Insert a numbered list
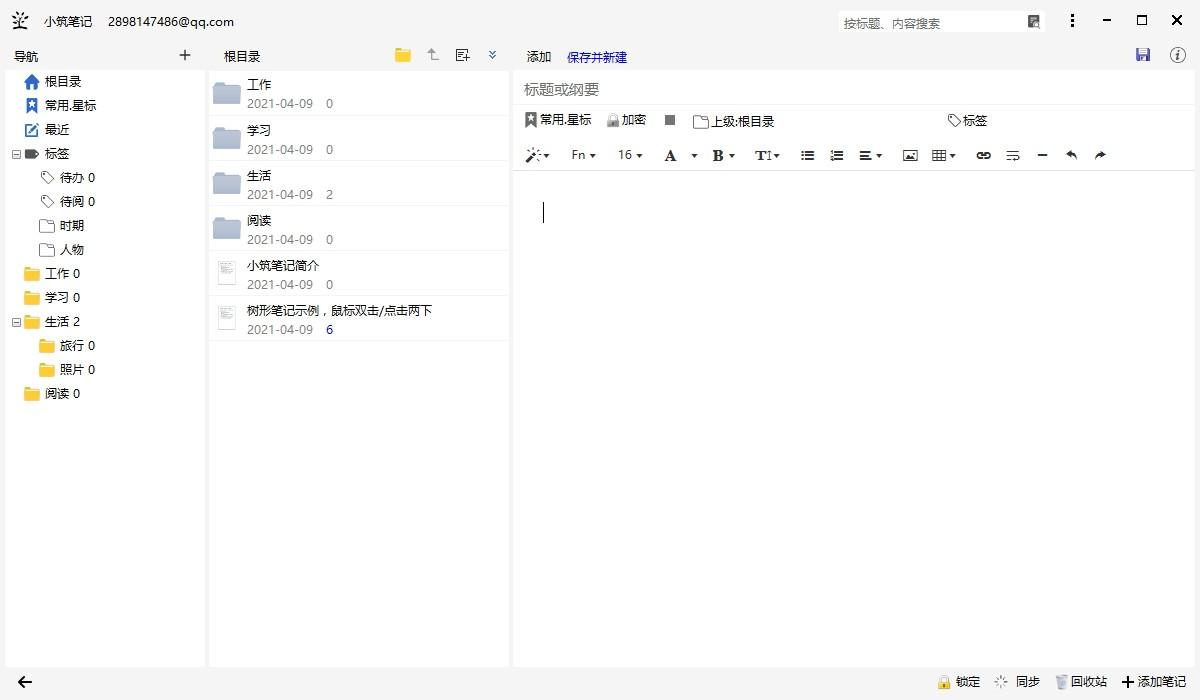Screen dimensions: 1200x700 [837, 155]
